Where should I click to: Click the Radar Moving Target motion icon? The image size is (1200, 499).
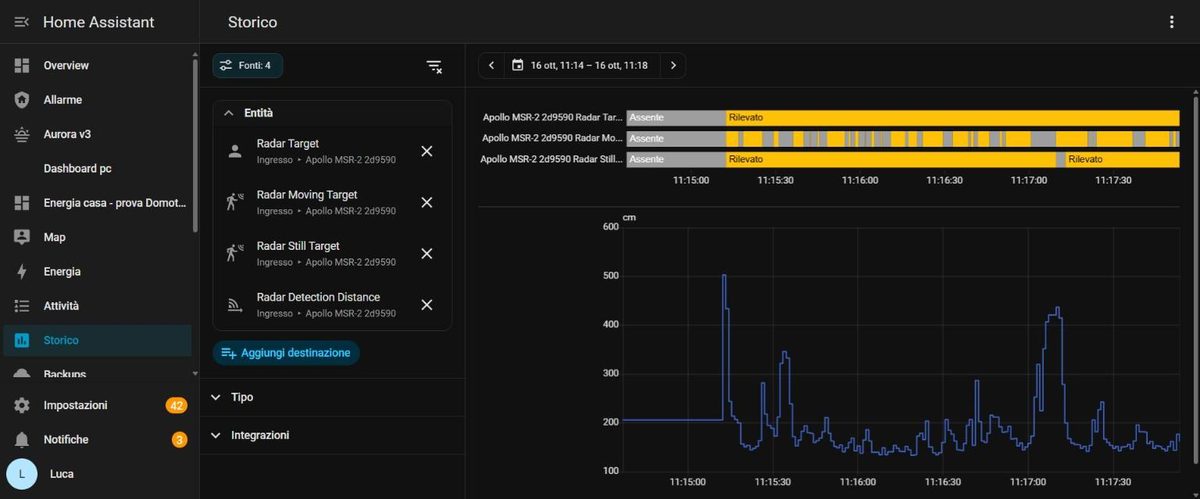[235, 203]
